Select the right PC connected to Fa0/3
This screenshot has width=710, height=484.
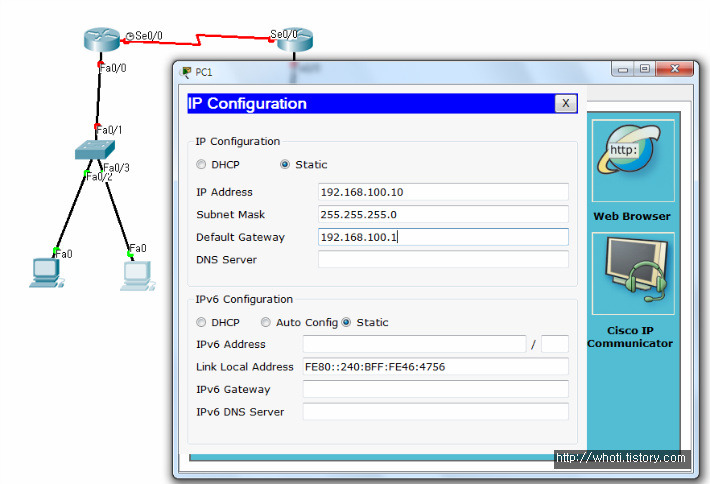tap(138, 276)
